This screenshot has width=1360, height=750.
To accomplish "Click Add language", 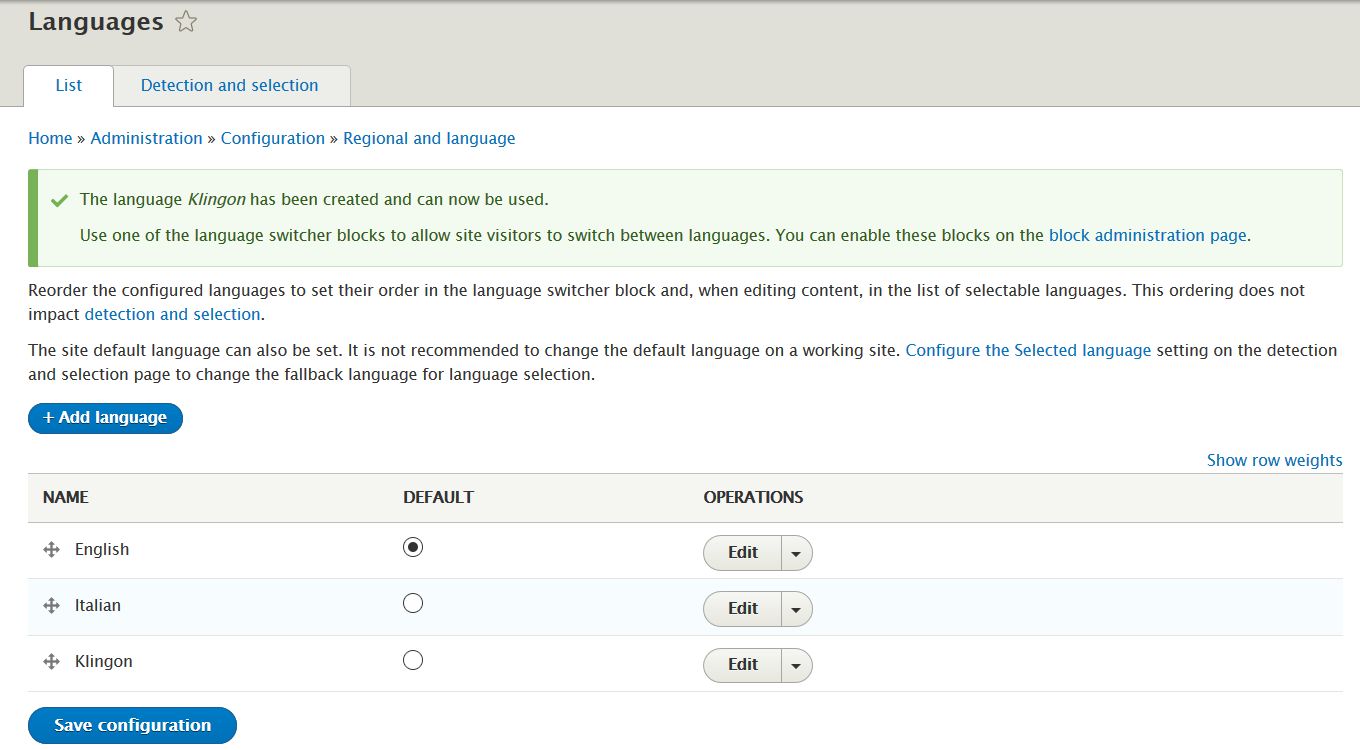I will (x=104, y=418).
